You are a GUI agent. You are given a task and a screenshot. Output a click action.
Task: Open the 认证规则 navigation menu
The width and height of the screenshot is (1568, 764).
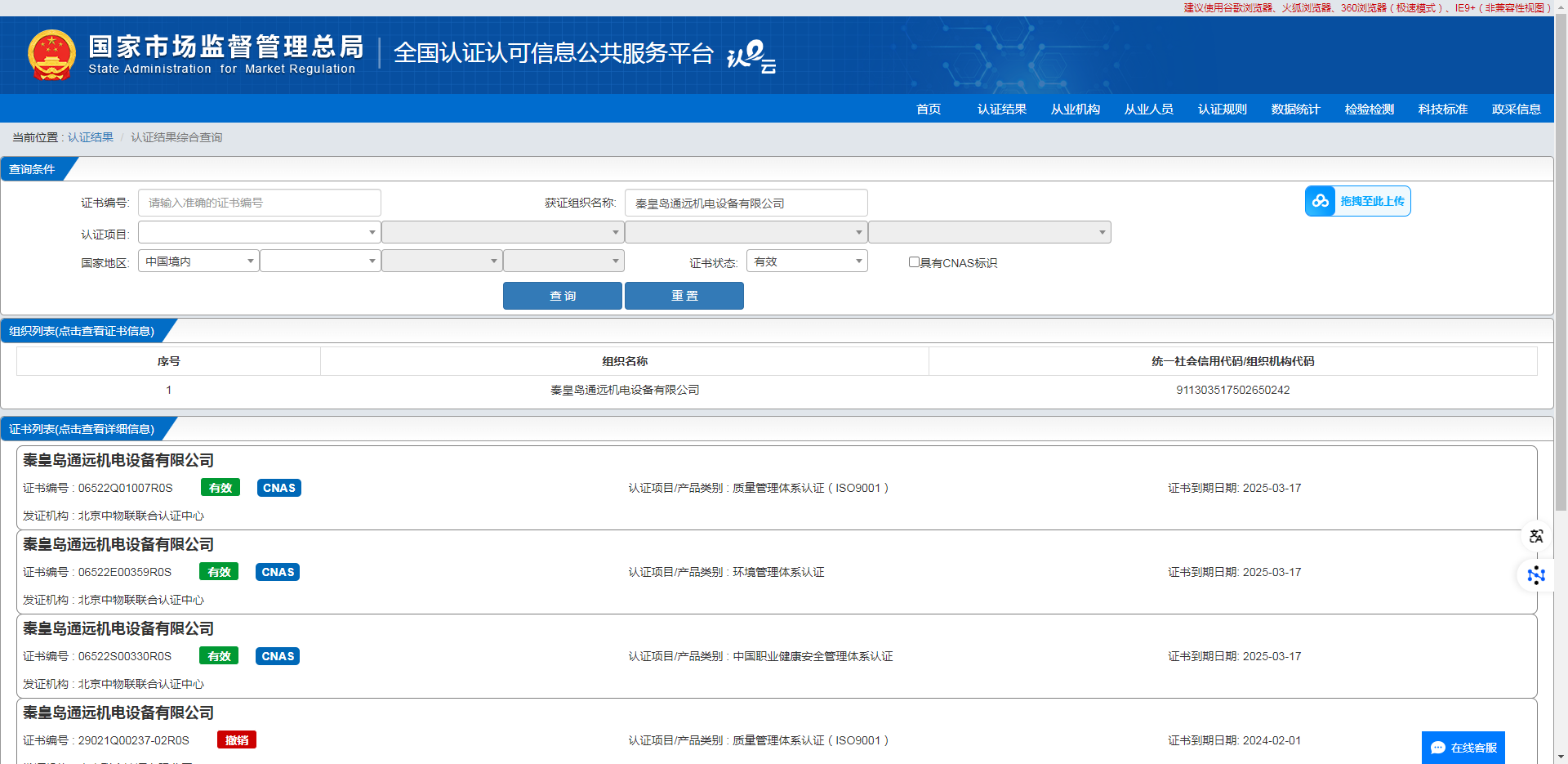point(1223,109)
